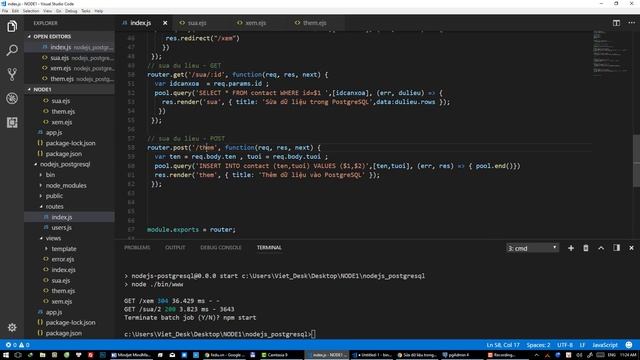The width and height of the screenshot is (640, 360).
Task: Open the Search view in activity bar
Action: click(x=12, y=50)
